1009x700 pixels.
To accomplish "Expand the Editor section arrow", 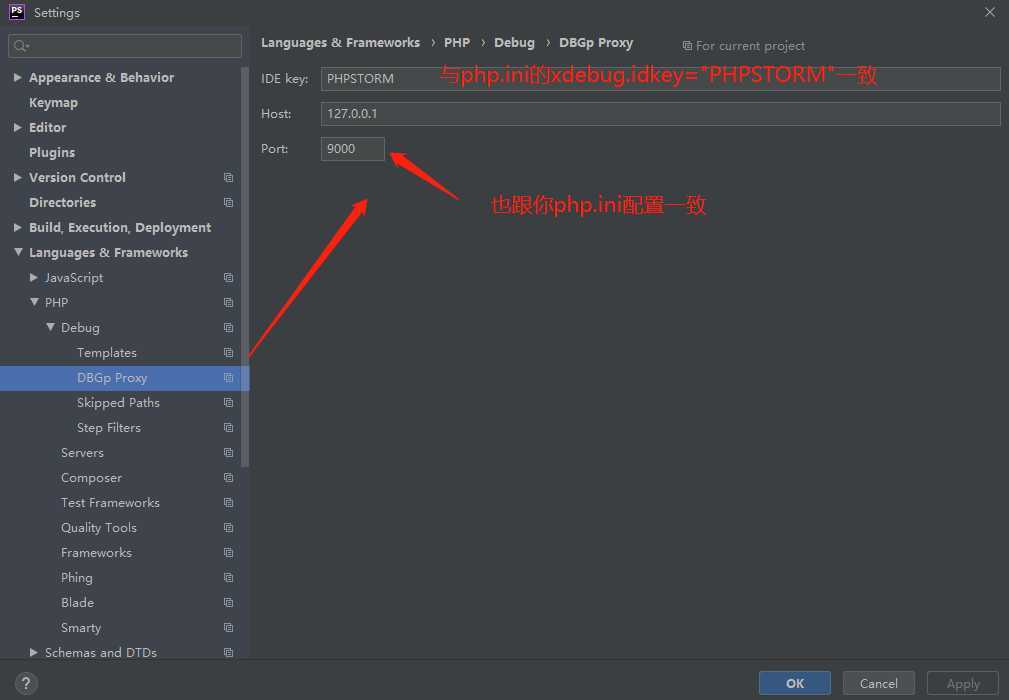I will coord(17,127).
